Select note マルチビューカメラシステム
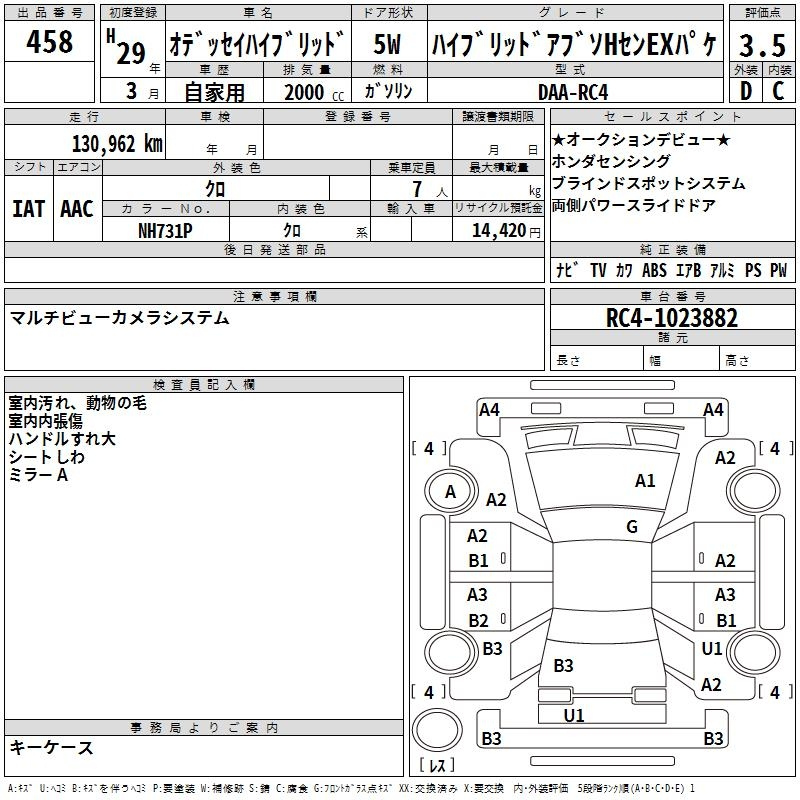 [x=119, y=318]
